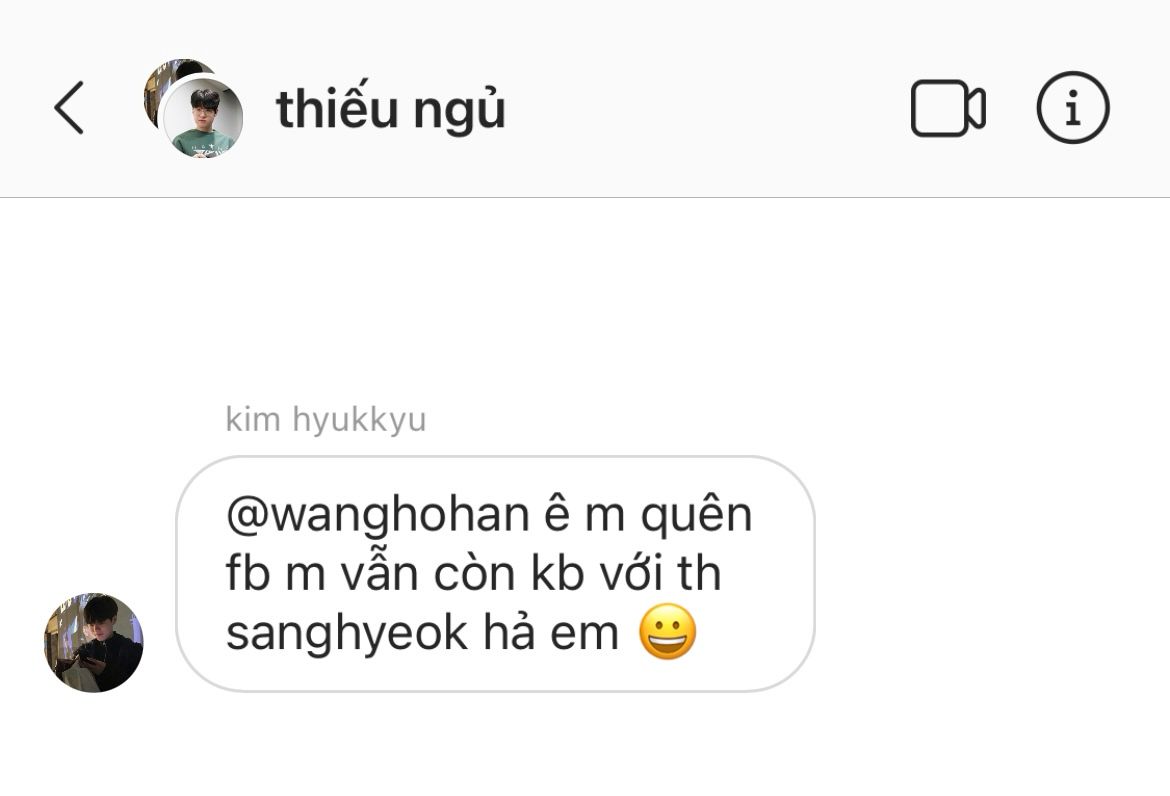Select the message bubble from kim hyukkyu
Image resolution: width=1170 pixels, height=796 pixels.
pos(495,574)
